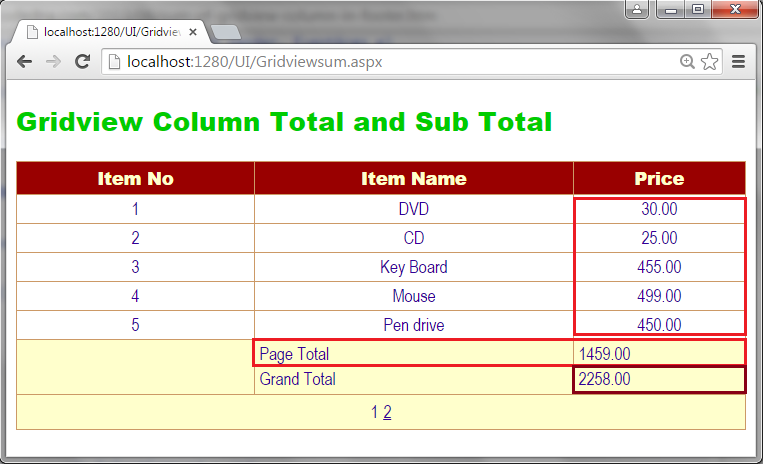764x466 pixels.
Task: Click item number 3 cell
Action: pyautogui.click(x=135, y=267)
